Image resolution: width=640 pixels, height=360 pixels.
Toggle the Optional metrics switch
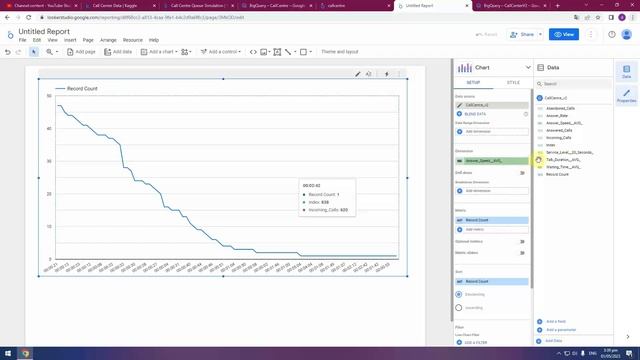[522, 242]
